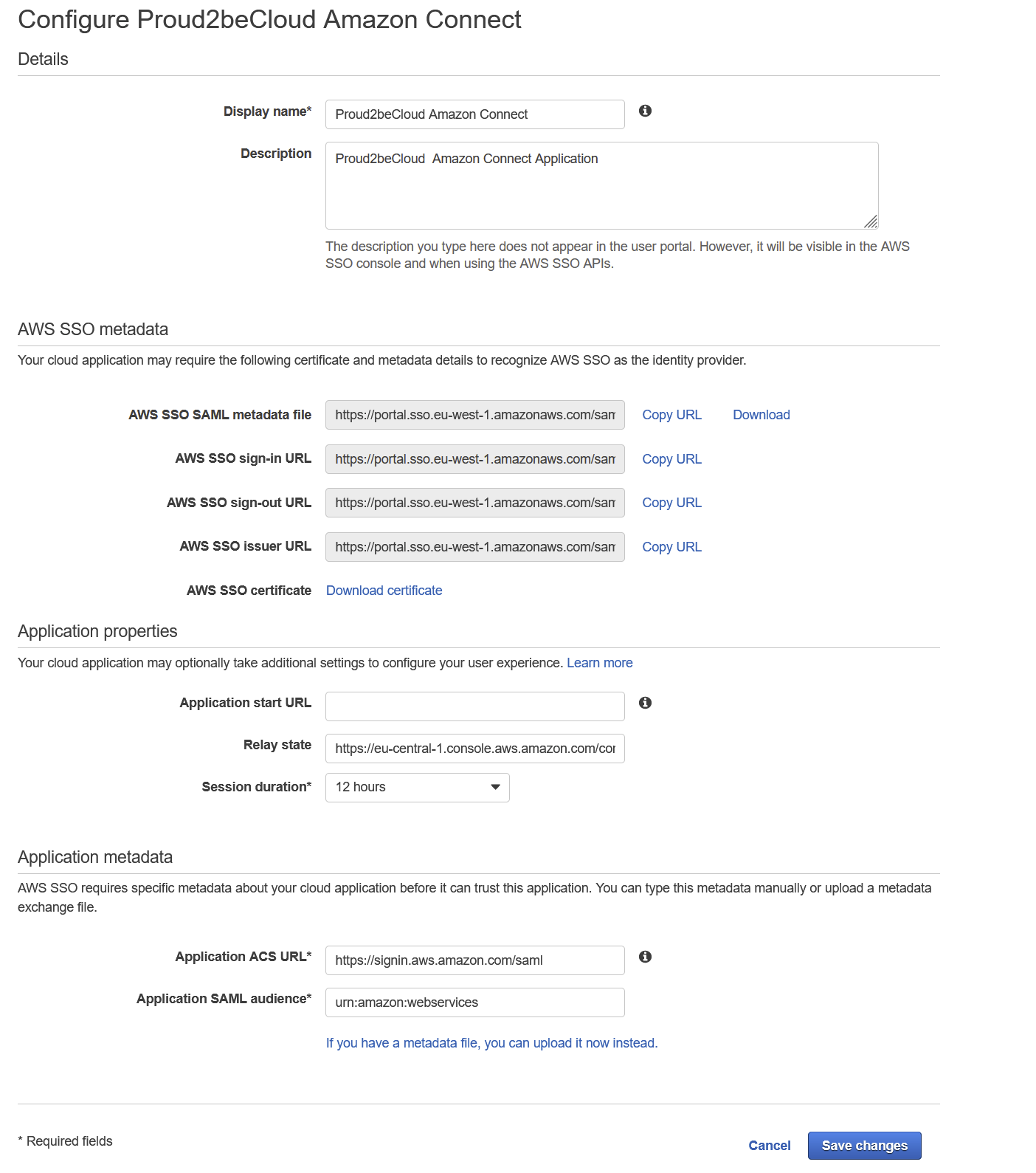Click the Application SAML audience field

[474, 1002]
